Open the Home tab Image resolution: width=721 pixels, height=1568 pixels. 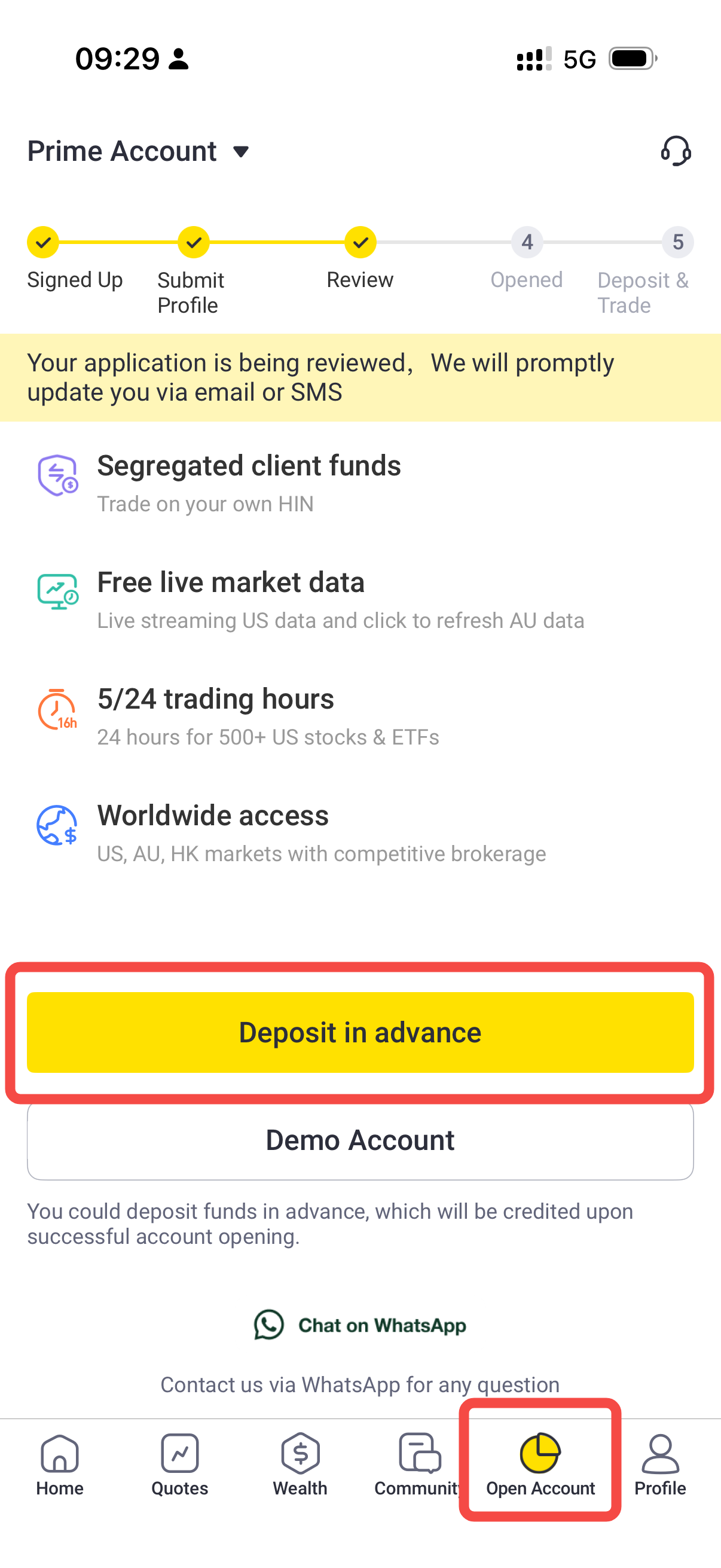coord(60,1465)
